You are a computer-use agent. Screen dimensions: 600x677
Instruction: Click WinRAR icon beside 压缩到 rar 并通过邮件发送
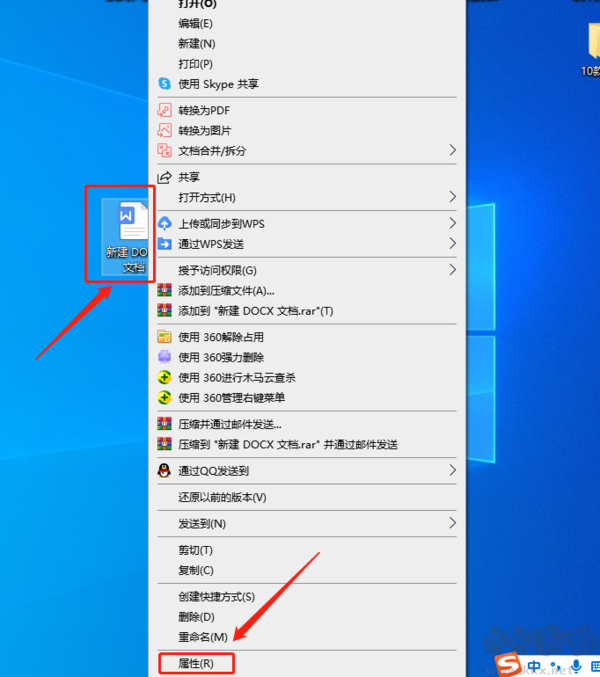[x=164, y=444]
